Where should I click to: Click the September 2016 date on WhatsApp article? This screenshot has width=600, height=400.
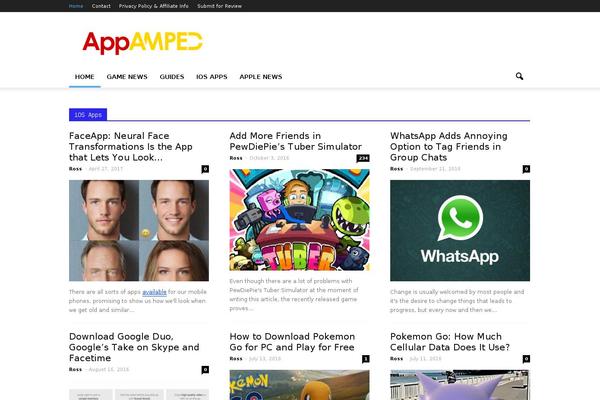tap(435, 169)
